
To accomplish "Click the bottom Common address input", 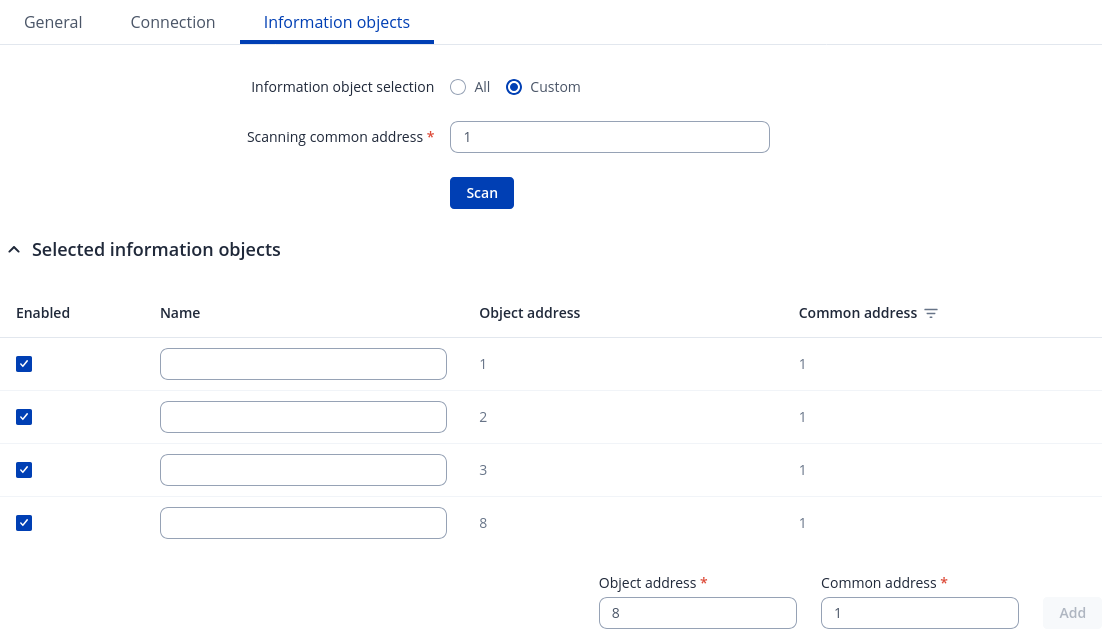I will pyautogui.click(x=919, y=613).
